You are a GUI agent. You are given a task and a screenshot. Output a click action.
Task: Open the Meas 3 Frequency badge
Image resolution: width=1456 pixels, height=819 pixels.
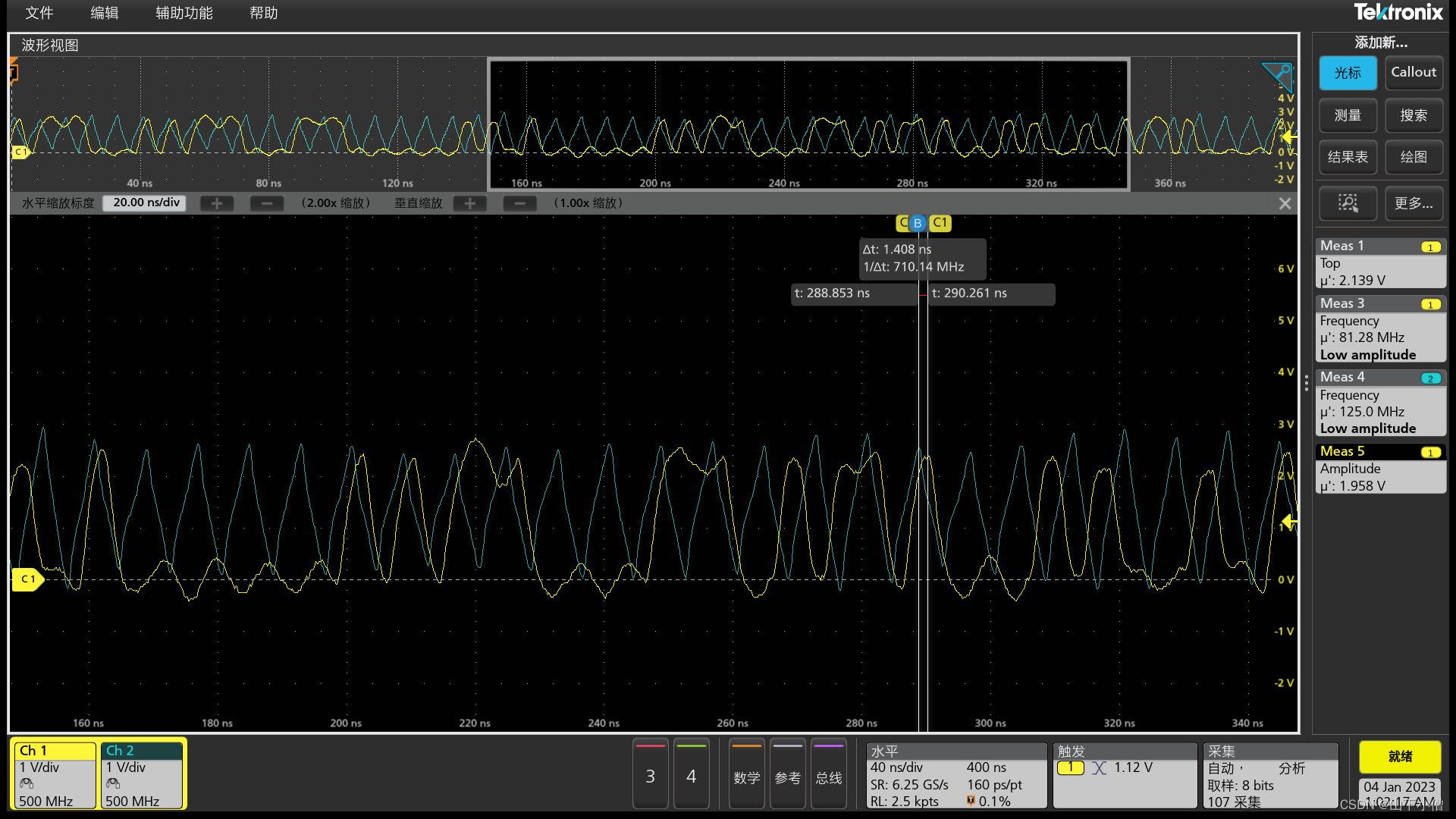pos(1379,329)
